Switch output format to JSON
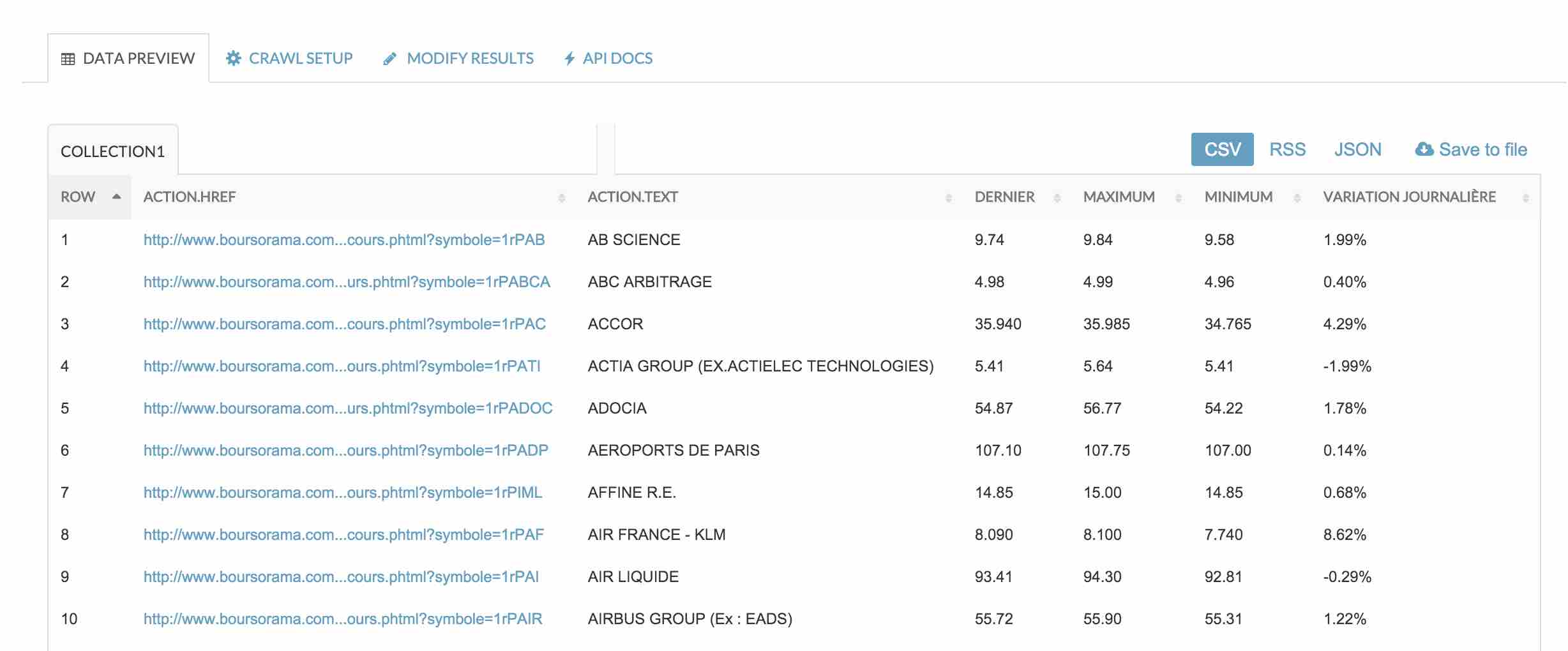1568x651 pixels. pyautogui.click(x=1357, y=149)
